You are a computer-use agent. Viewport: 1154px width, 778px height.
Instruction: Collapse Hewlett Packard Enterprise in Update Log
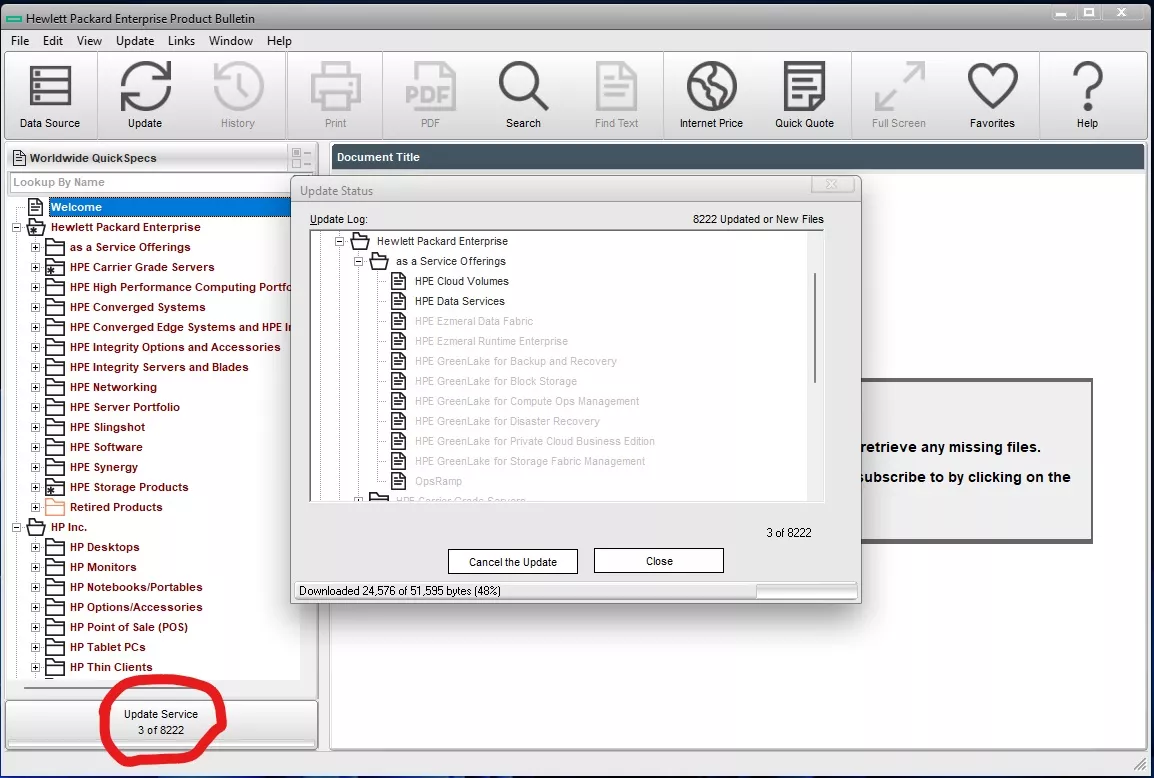pos(340,241)
